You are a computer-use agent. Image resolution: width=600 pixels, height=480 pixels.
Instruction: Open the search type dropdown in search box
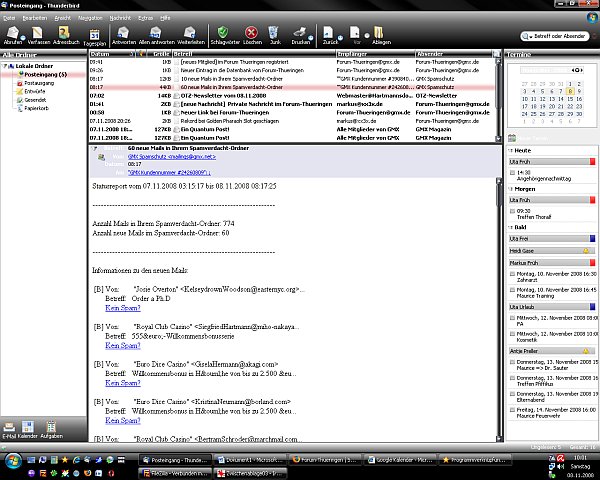click(x=526, y=36)
